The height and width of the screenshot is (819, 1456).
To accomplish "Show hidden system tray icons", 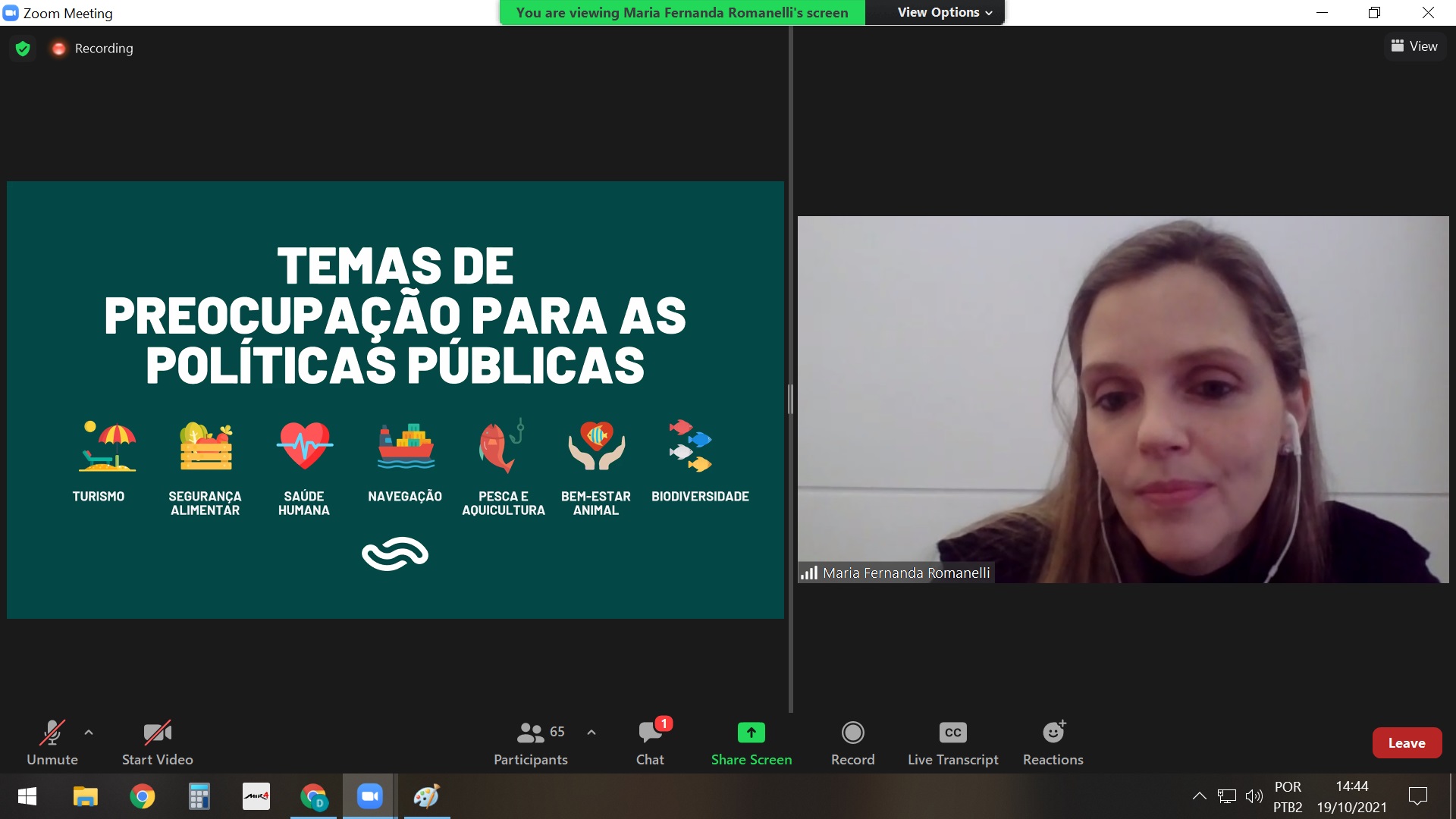I will click(x=1199, y=796).
